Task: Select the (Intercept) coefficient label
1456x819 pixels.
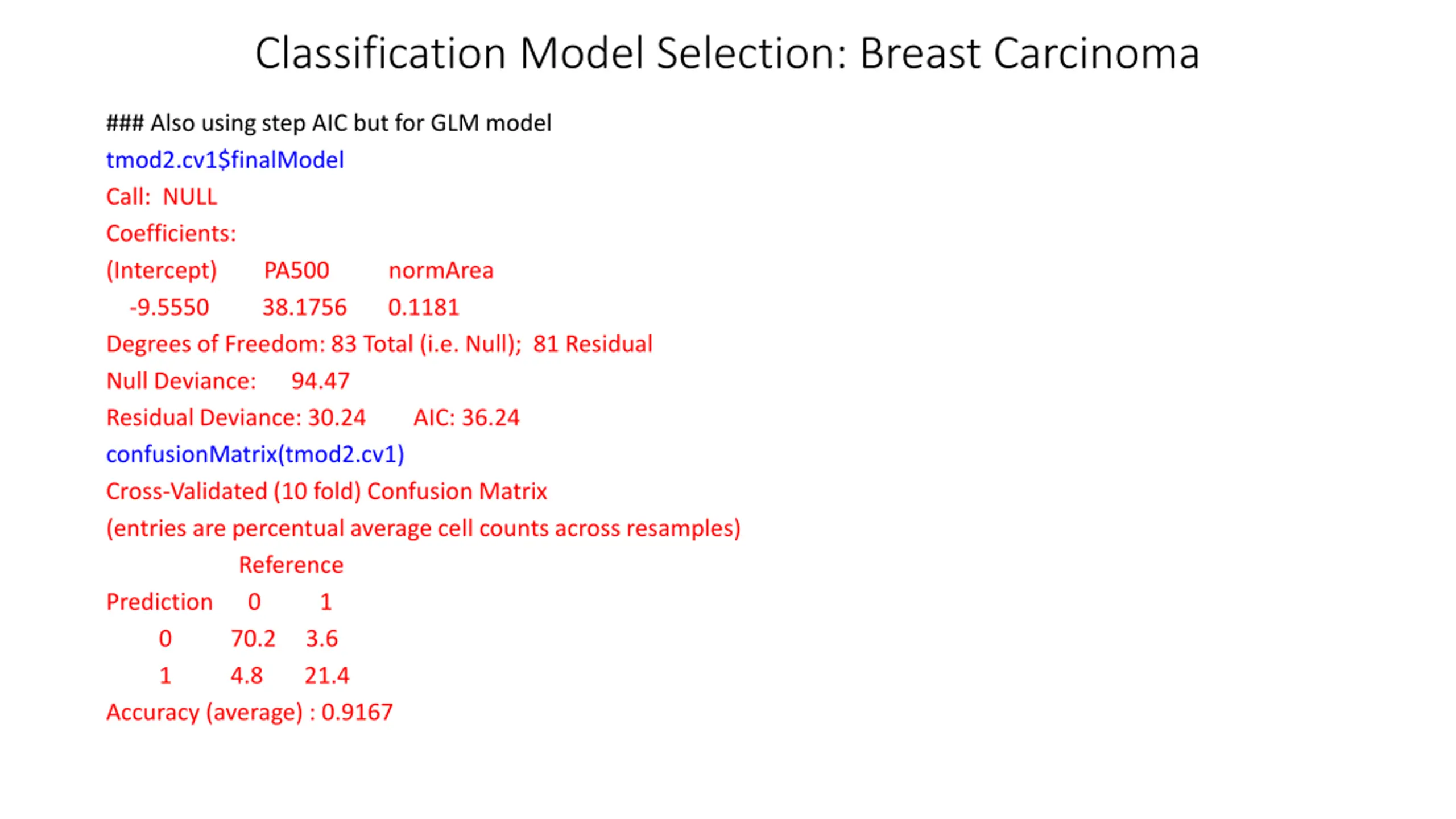Action: [x=162, y=271]
